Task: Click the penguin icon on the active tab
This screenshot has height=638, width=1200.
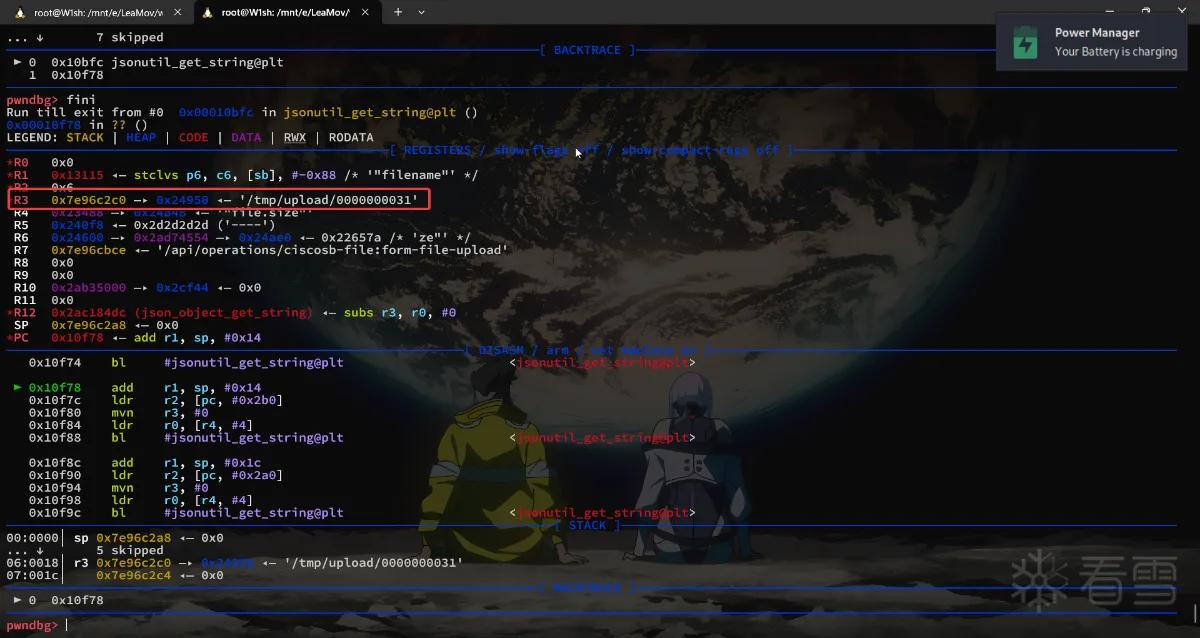Action: pyautogui.click(x=207, y=12)
